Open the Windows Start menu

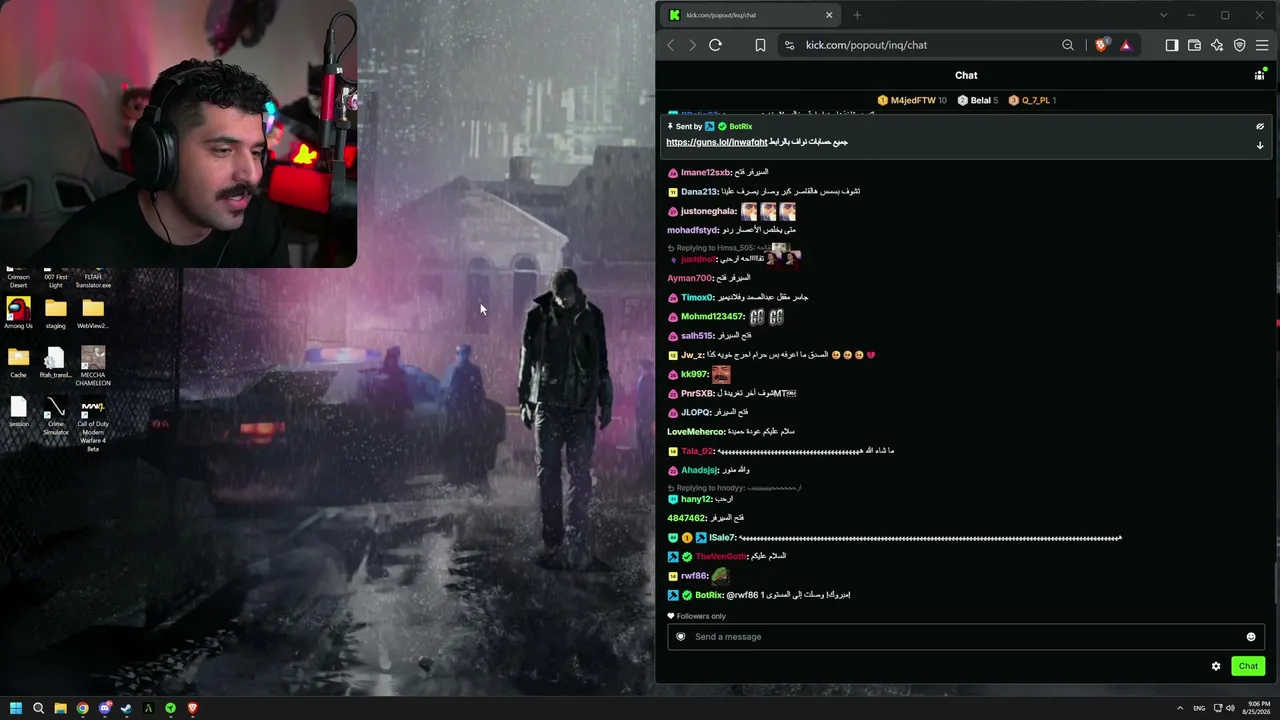(x=16, y=709)
